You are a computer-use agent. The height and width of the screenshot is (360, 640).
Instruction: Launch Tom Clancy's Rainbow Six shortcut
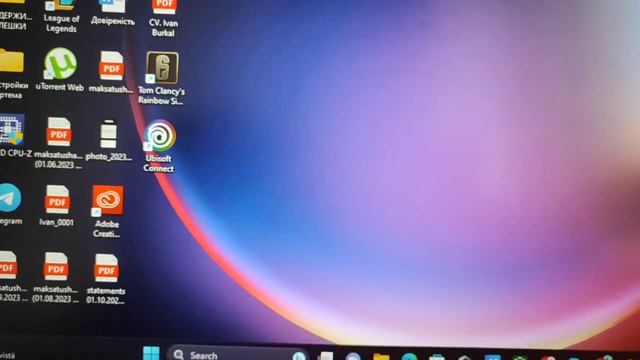(x=162, y=78)
